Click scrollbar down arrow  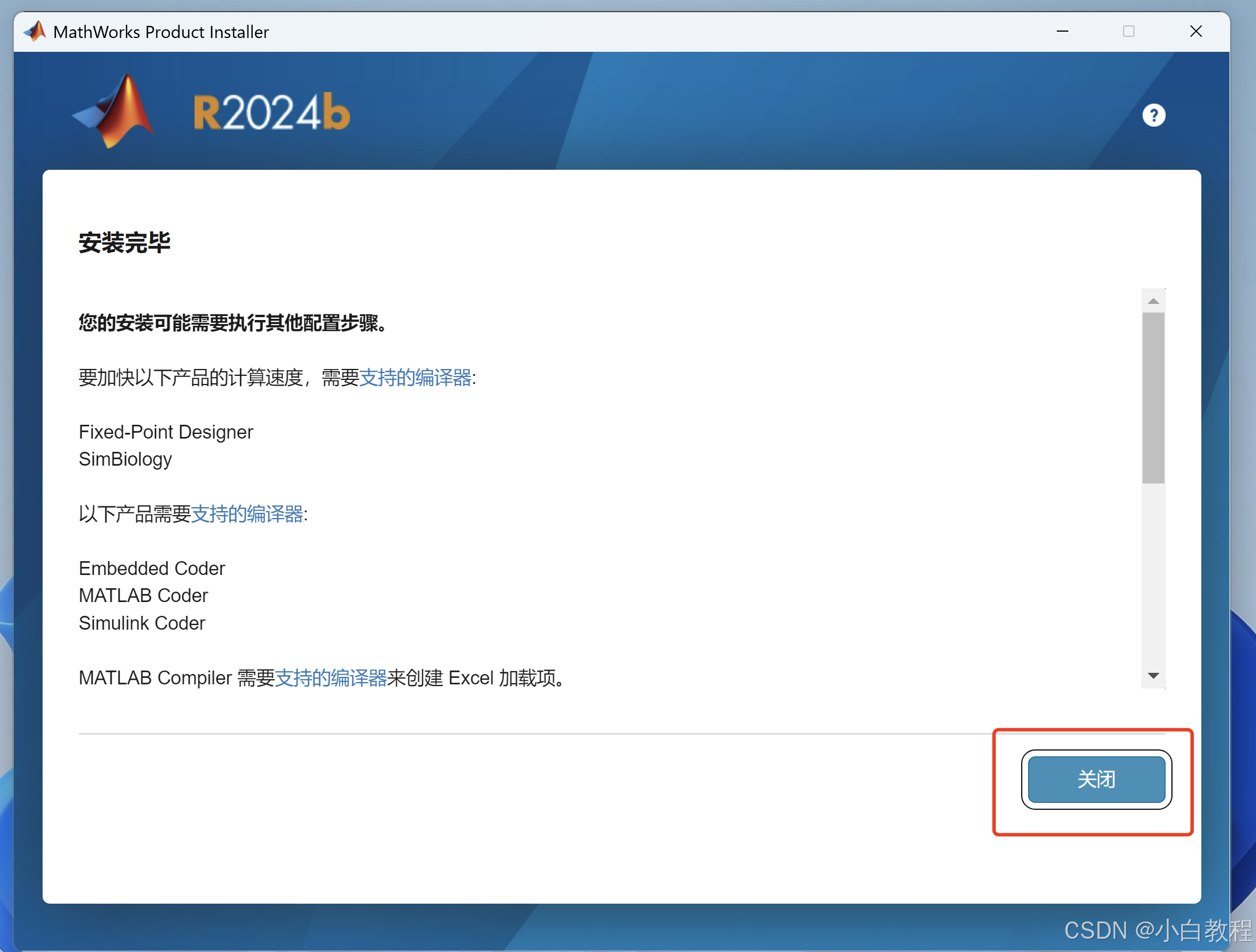click(1153, 676)
